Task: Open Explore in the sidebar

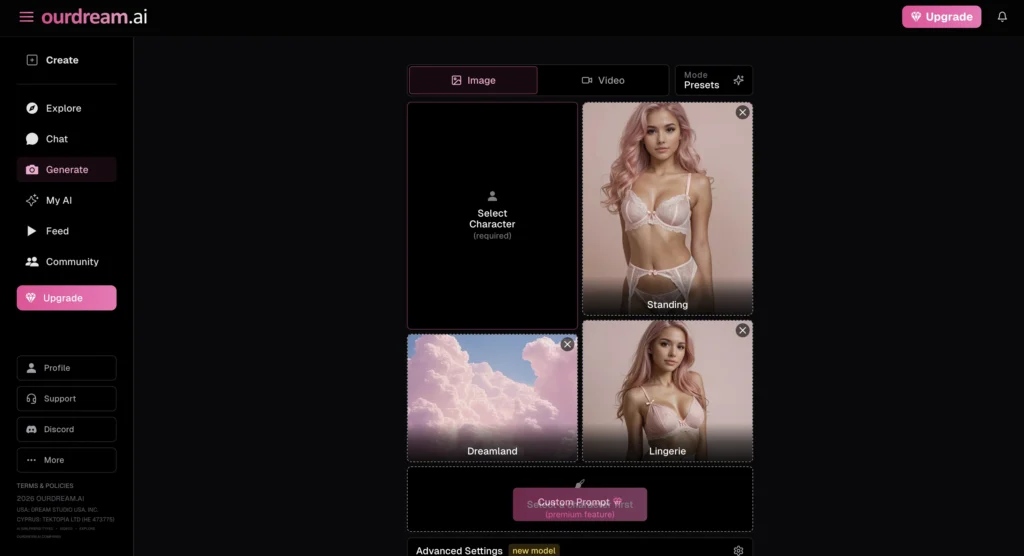Action: (66, 108)
